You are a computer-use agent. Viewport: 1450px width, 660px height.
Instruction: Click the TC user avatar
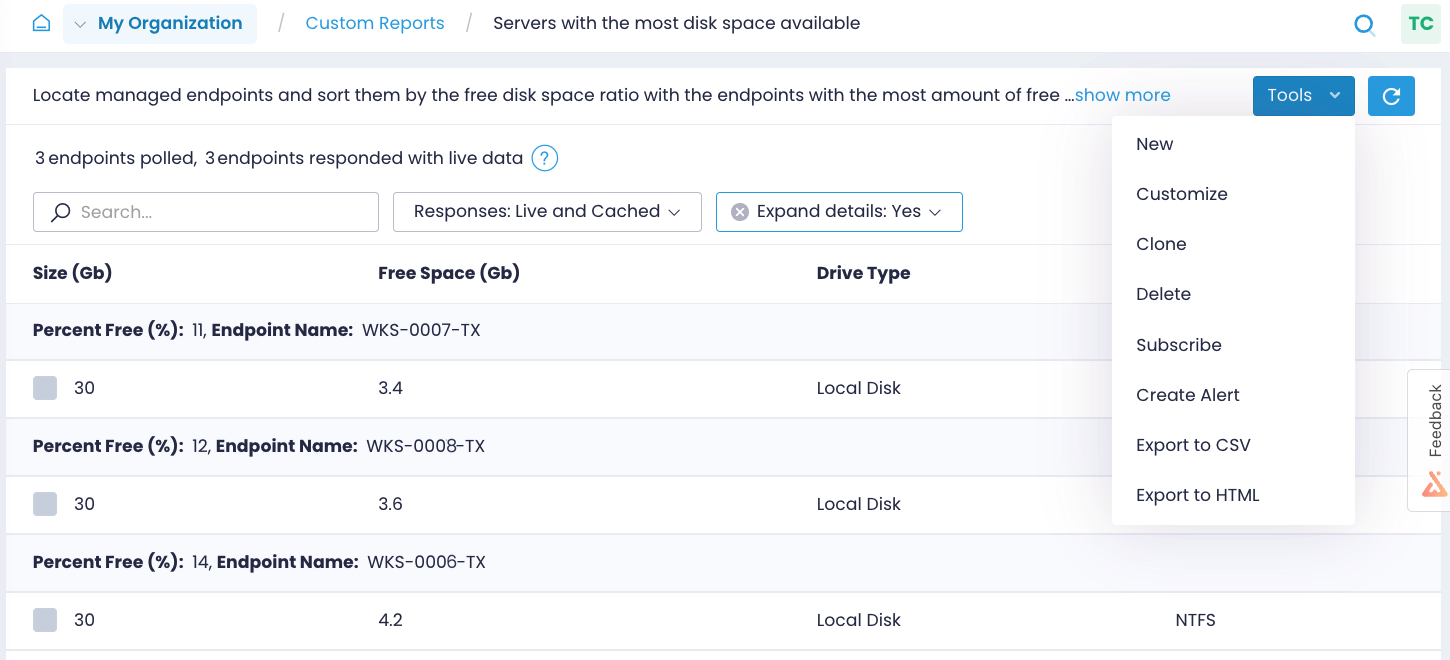(1420, 24)
